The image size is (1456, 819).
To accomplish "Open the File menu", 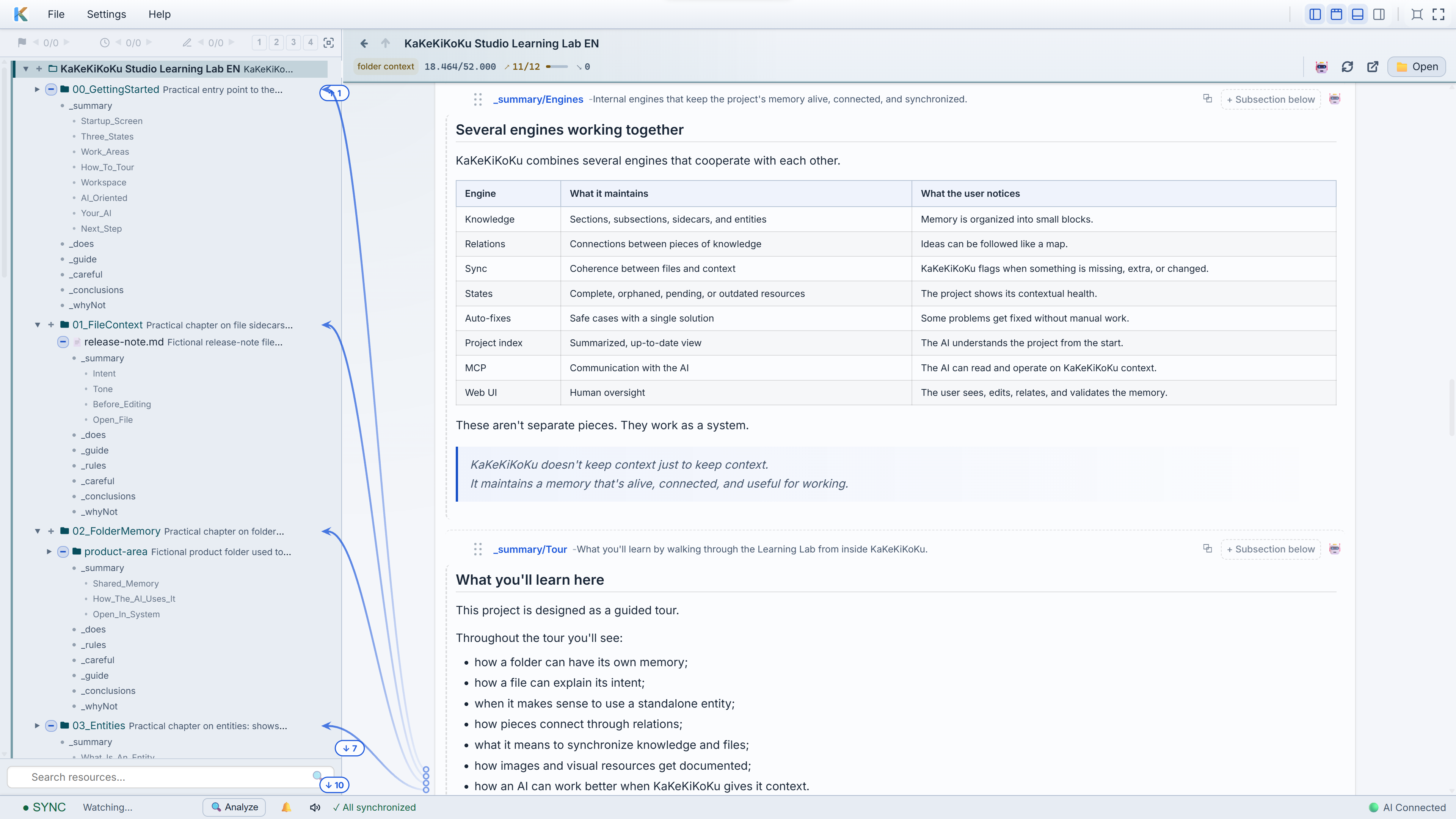I will pyautogui.click(x=56, y=14).
